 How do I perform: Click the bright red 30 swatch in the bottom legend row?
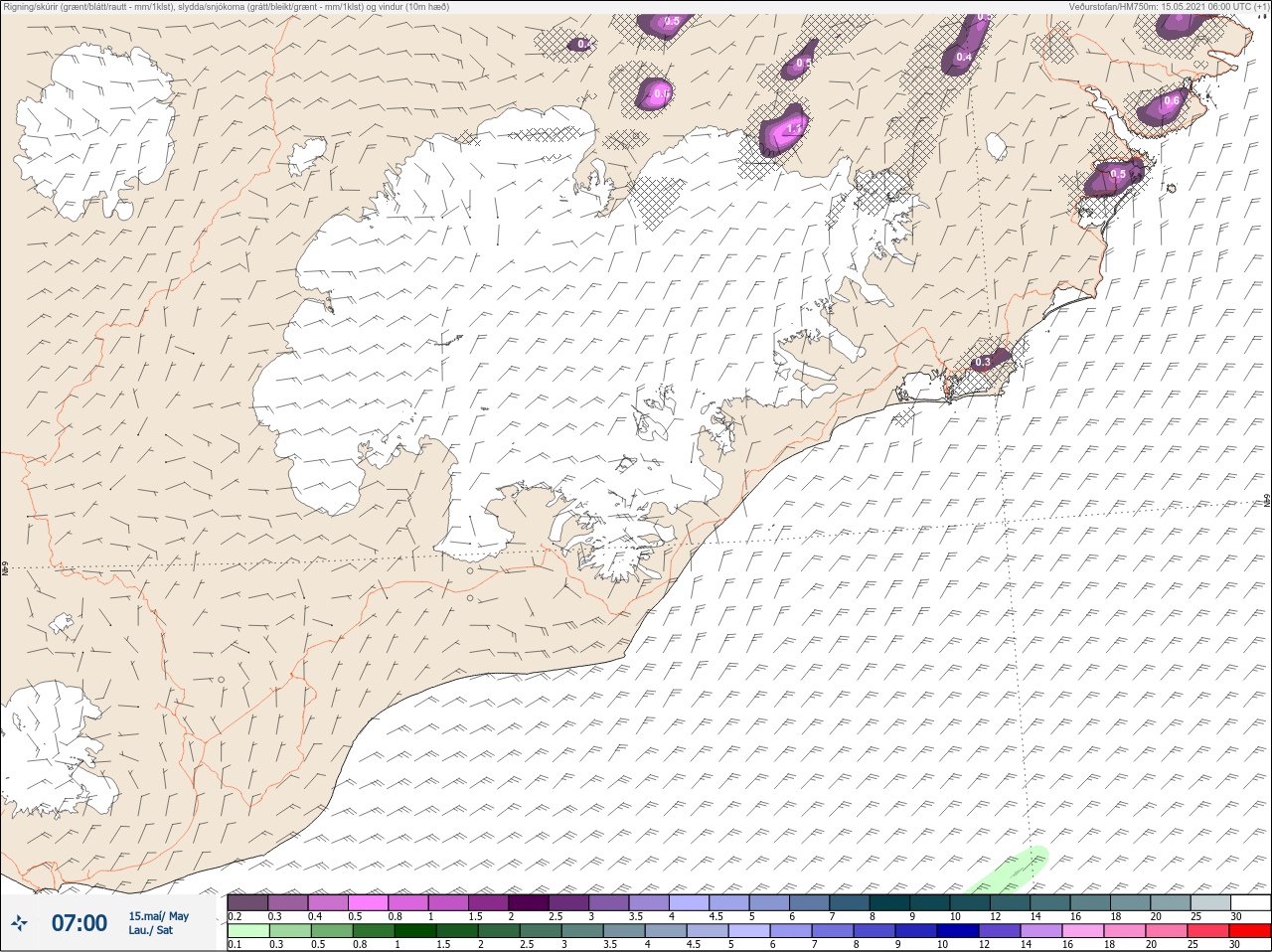(1251, 931)
